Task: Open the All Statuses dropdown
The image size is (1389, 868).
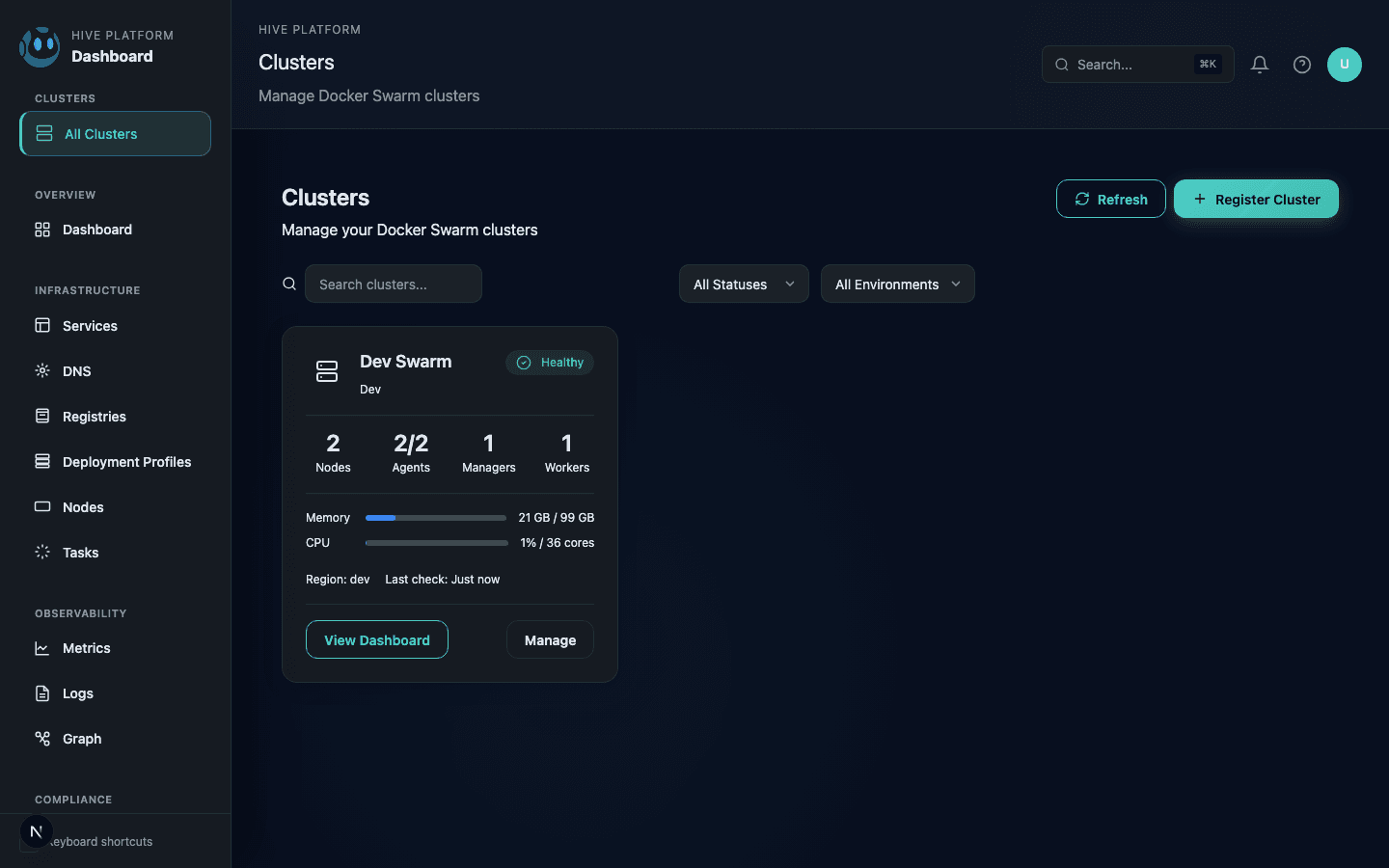Action: 743,284
